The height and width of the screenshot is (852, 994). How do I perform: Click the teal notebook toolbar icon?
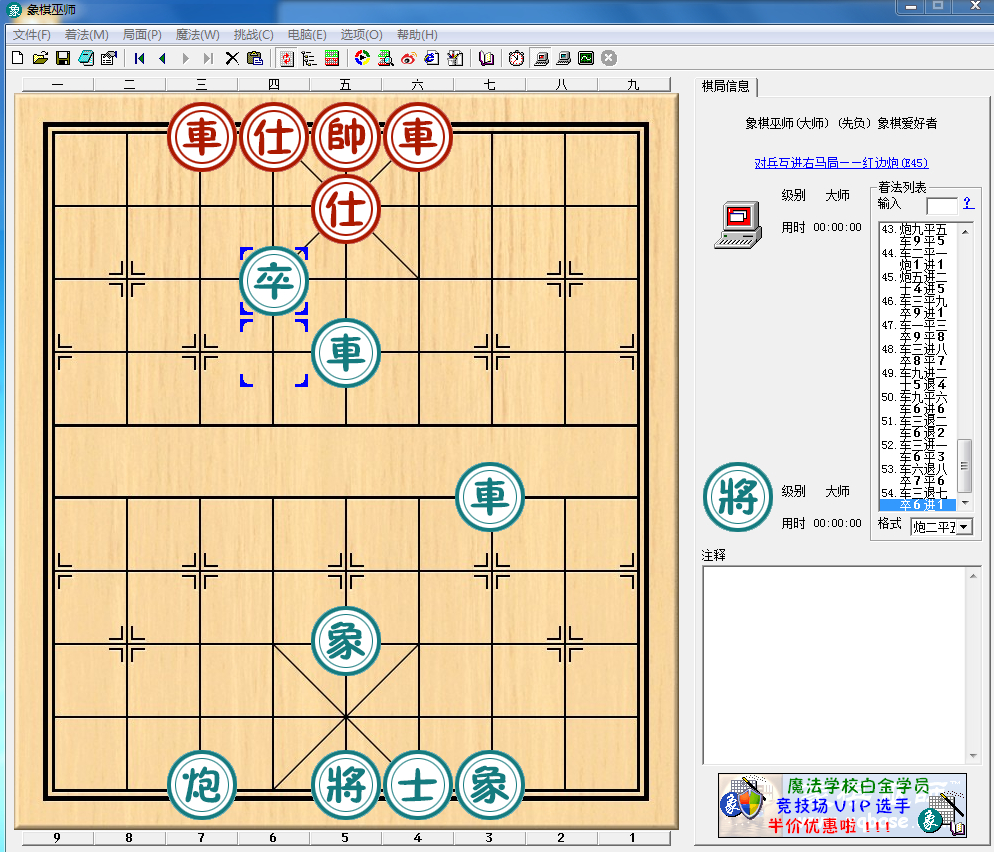86,58
